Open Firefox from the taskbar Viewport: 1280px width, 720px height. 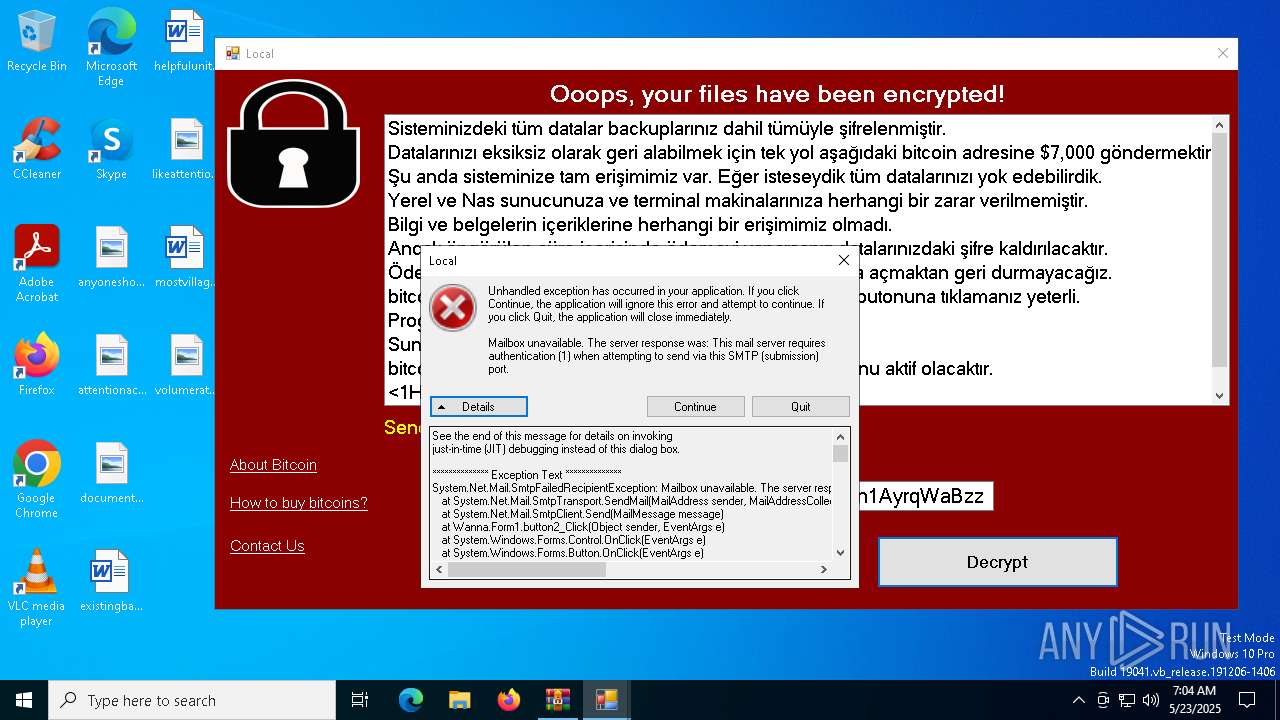(508, 700)
